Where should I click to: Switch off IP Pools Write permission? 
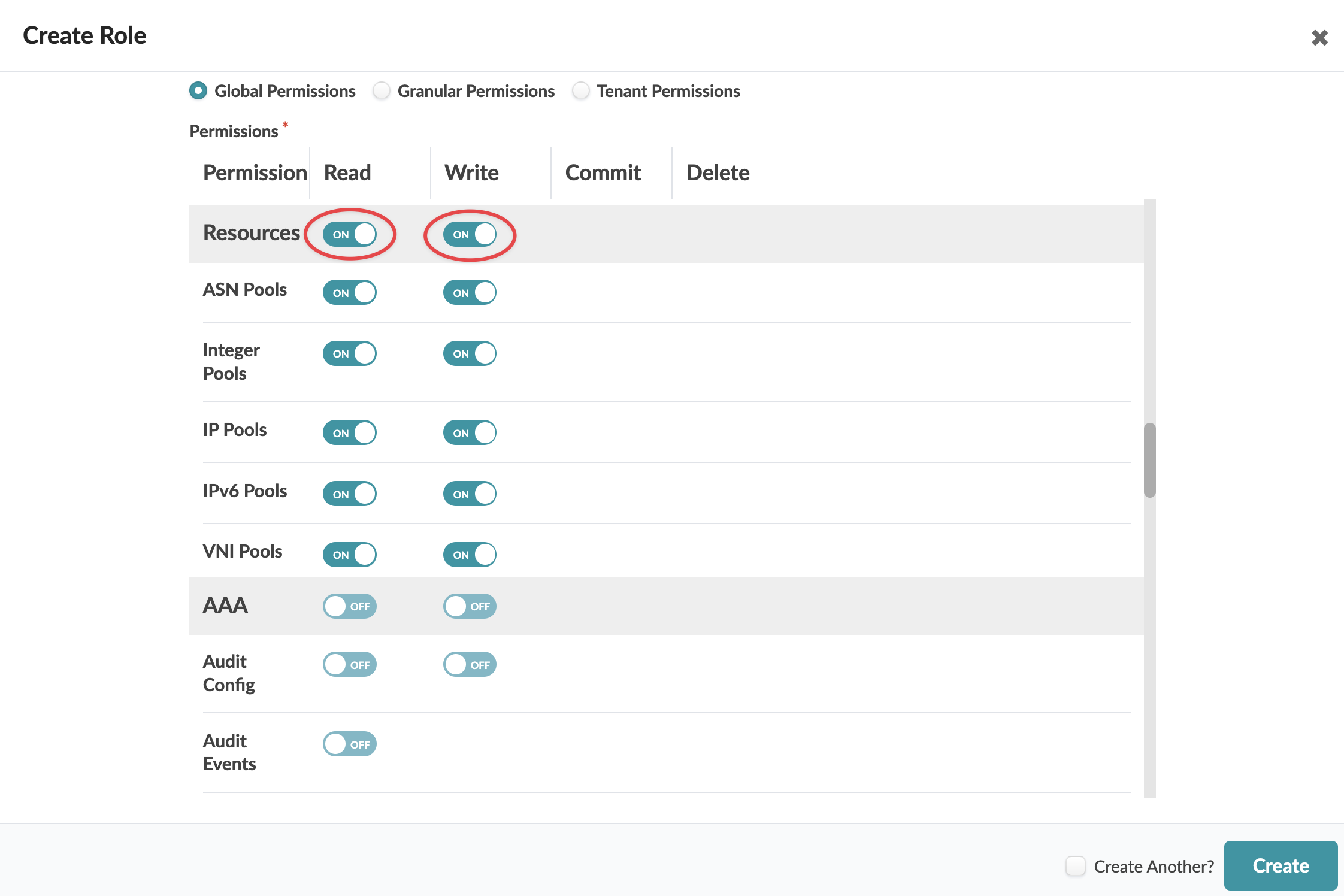coord(470,432)
